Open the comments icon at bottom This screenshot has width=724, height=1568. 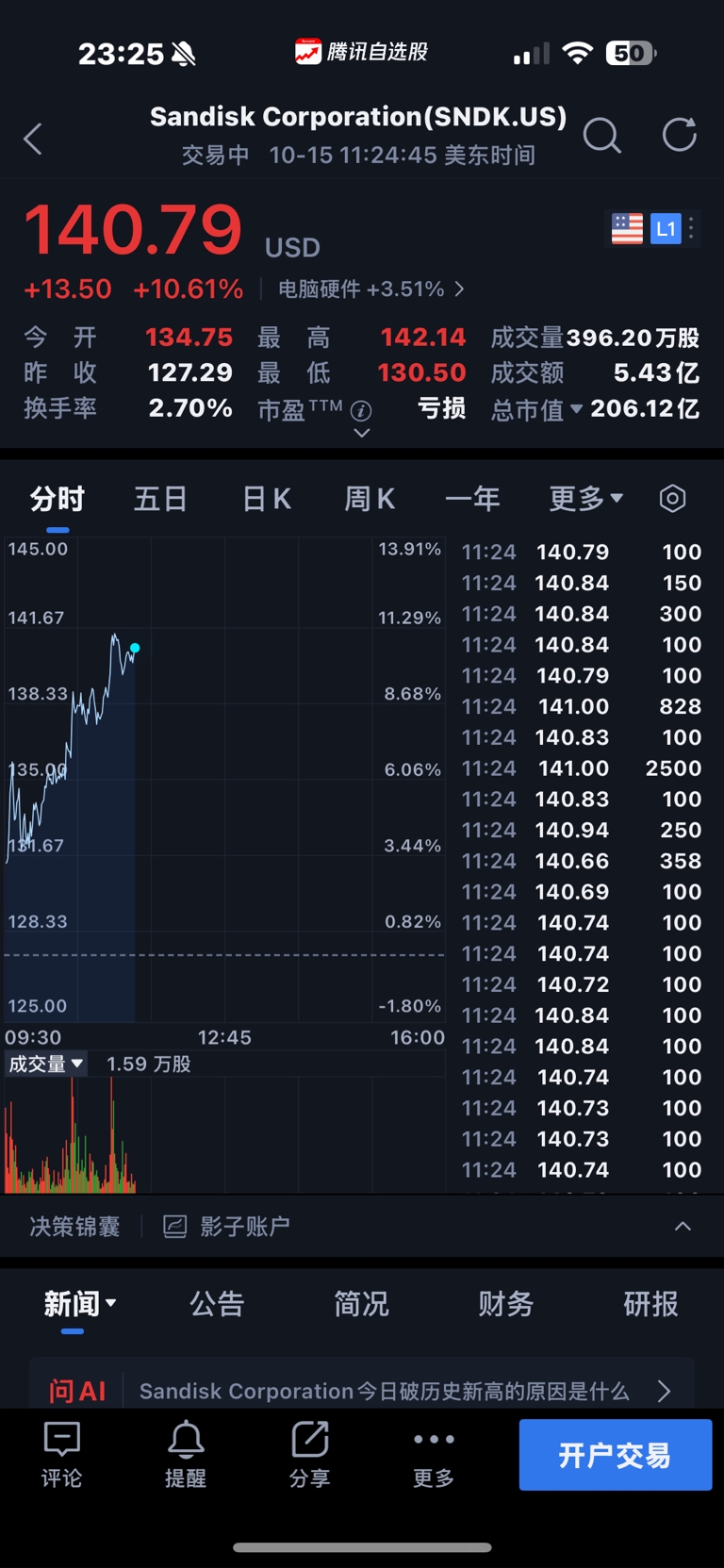point(62,1454)
